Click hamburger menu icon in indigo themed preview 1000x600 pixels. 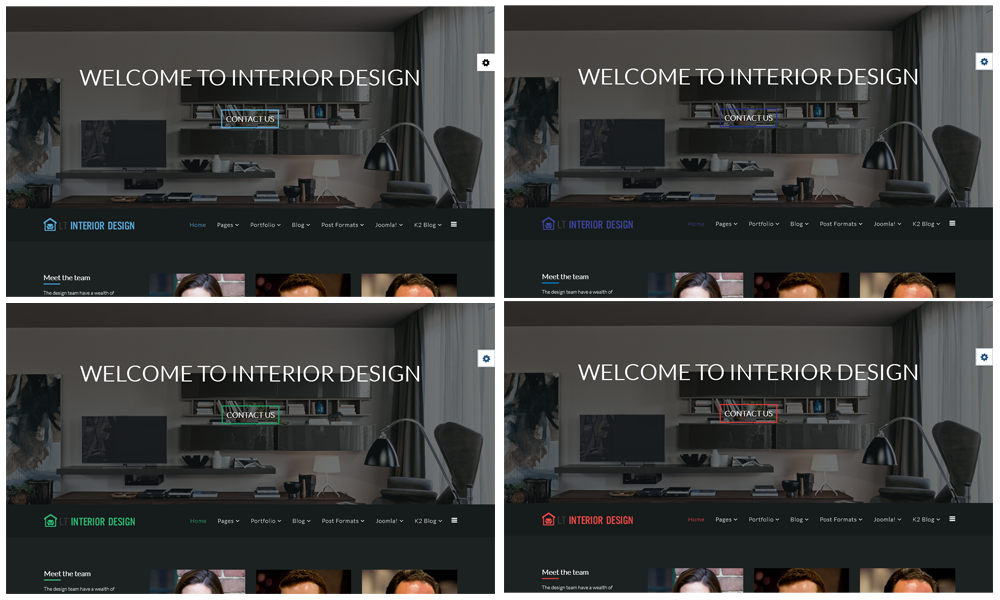952,223
